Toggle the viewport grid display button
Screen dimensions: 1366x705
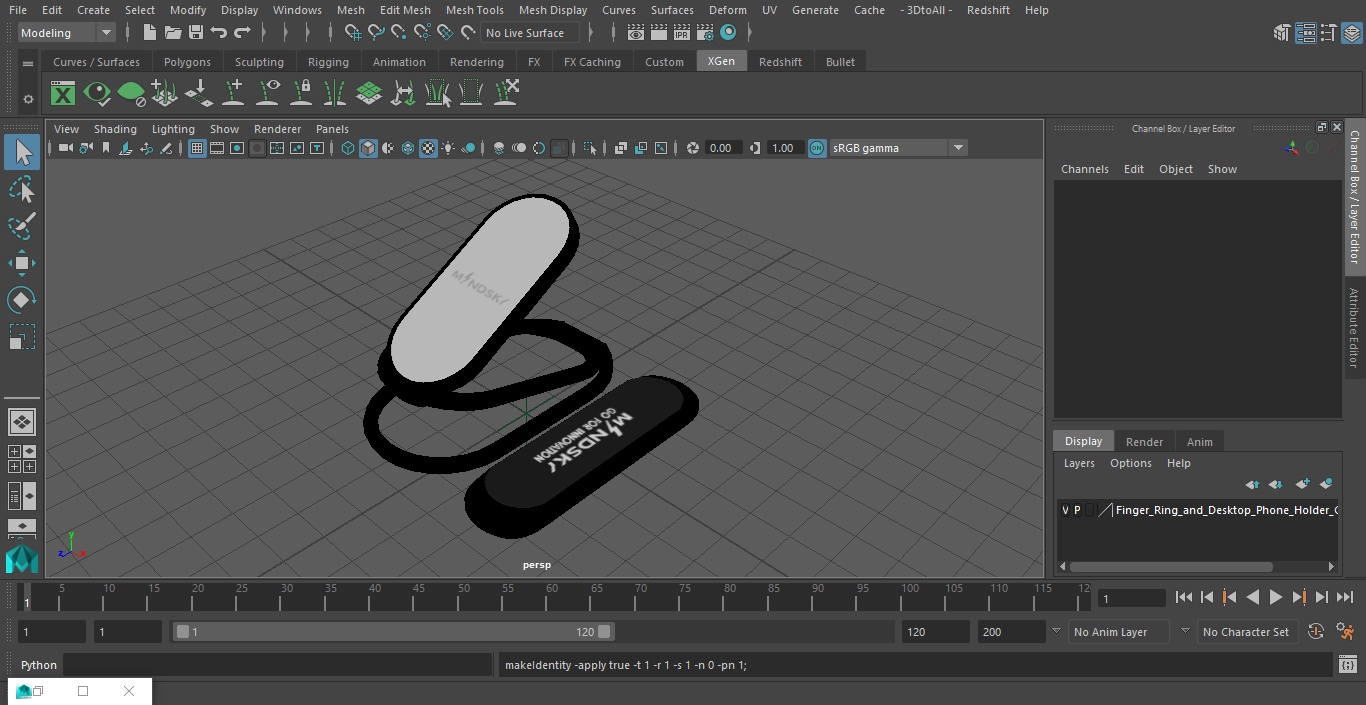pos(197,148)
